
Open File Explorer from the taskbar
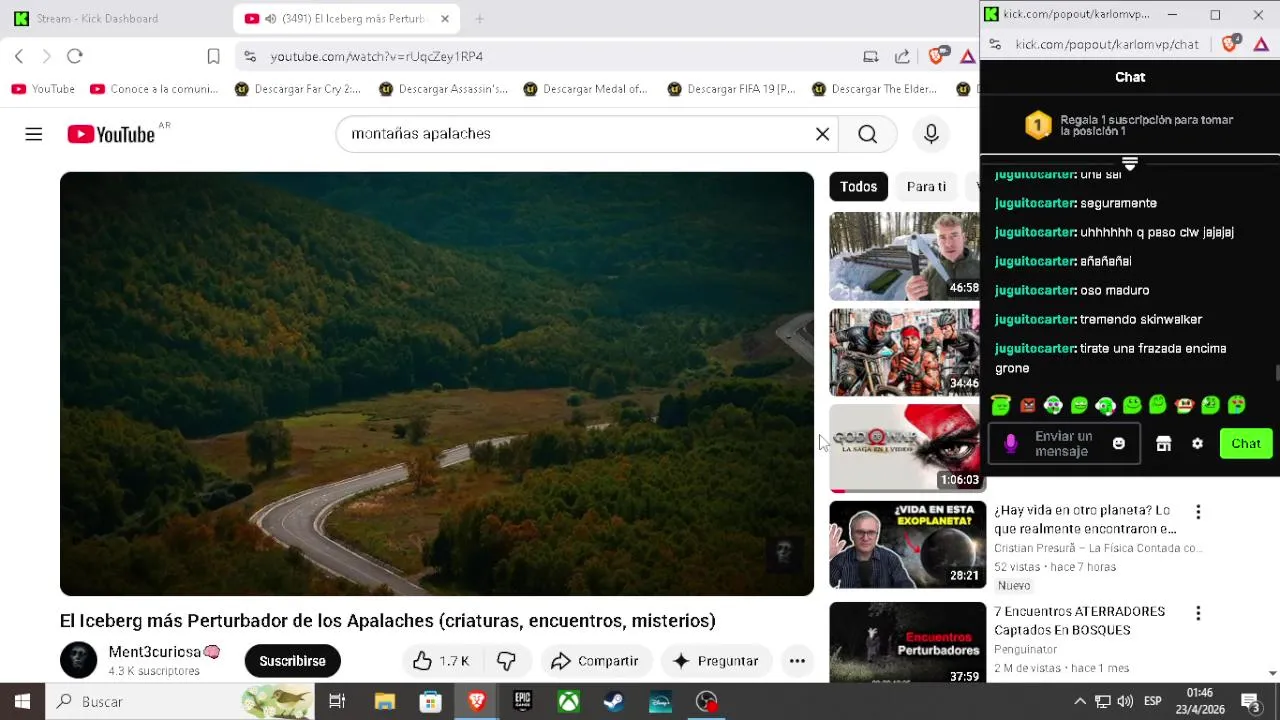pos(384,702)
